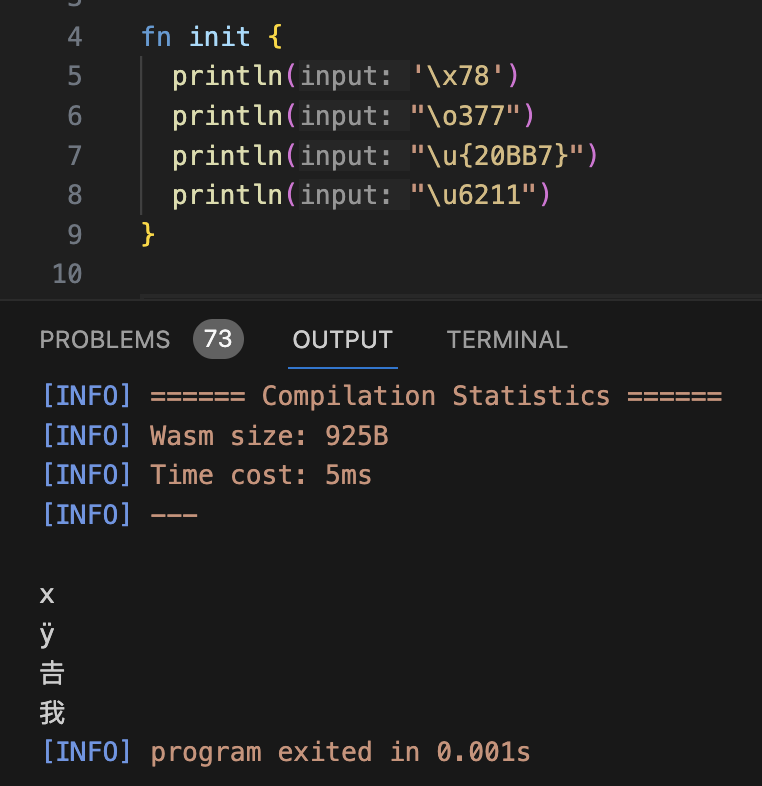Open the TERMINAL tab

pos(506,340)
